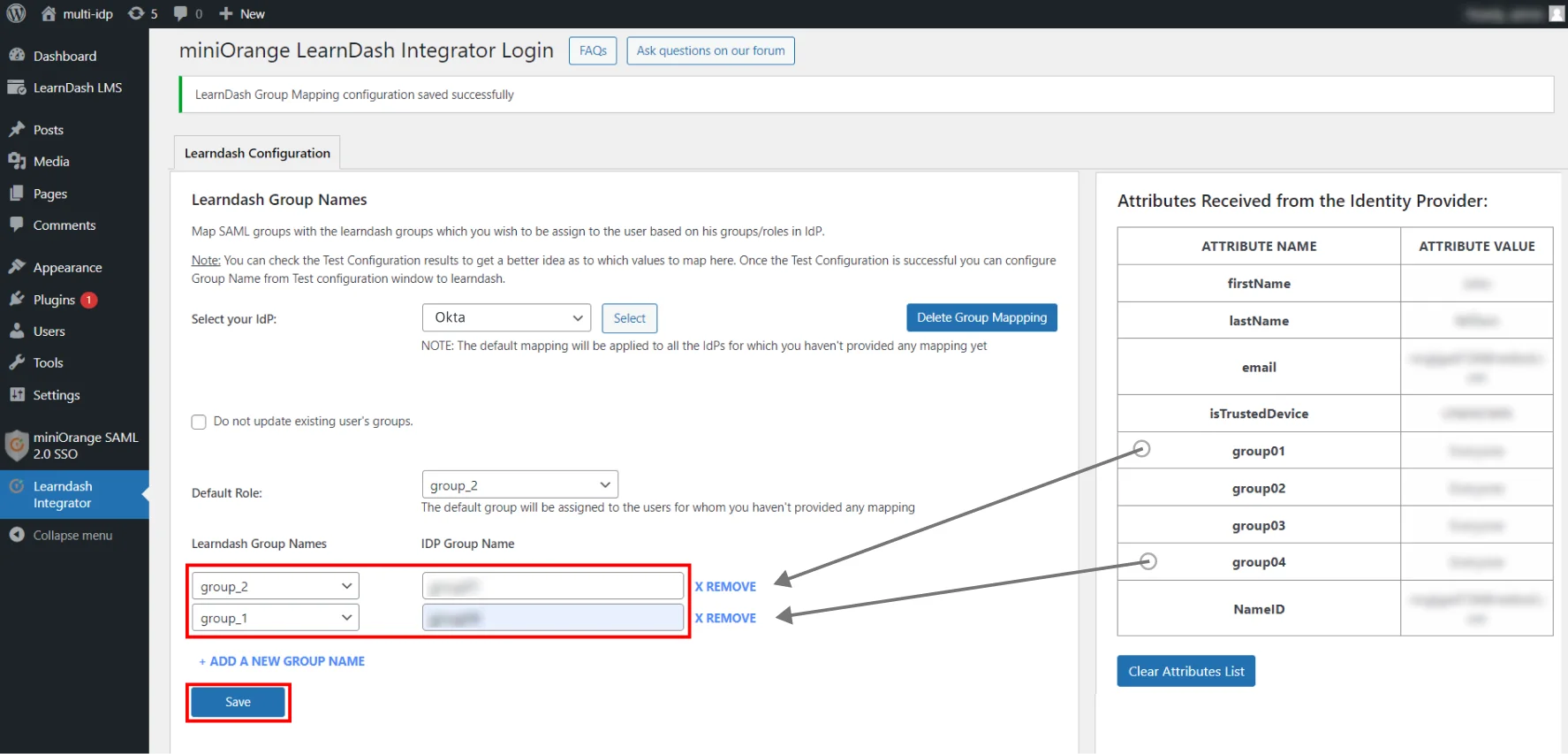This screenshot has width=1568, height=754.
Task: Open Appearance menu item
Action: 68,268
